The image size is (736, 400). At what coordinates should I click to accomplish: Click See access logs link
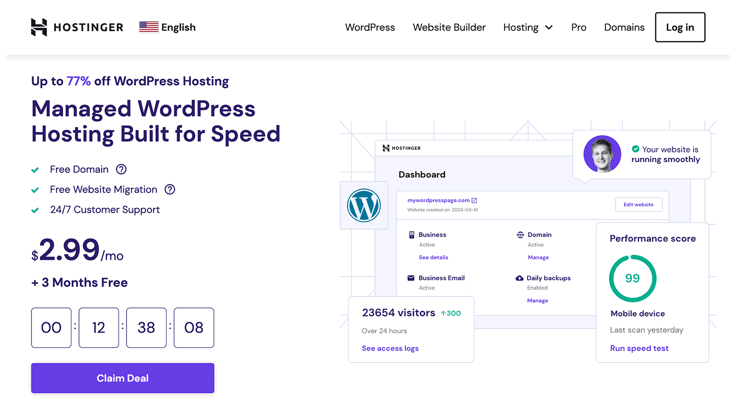[x=390, y=348]
